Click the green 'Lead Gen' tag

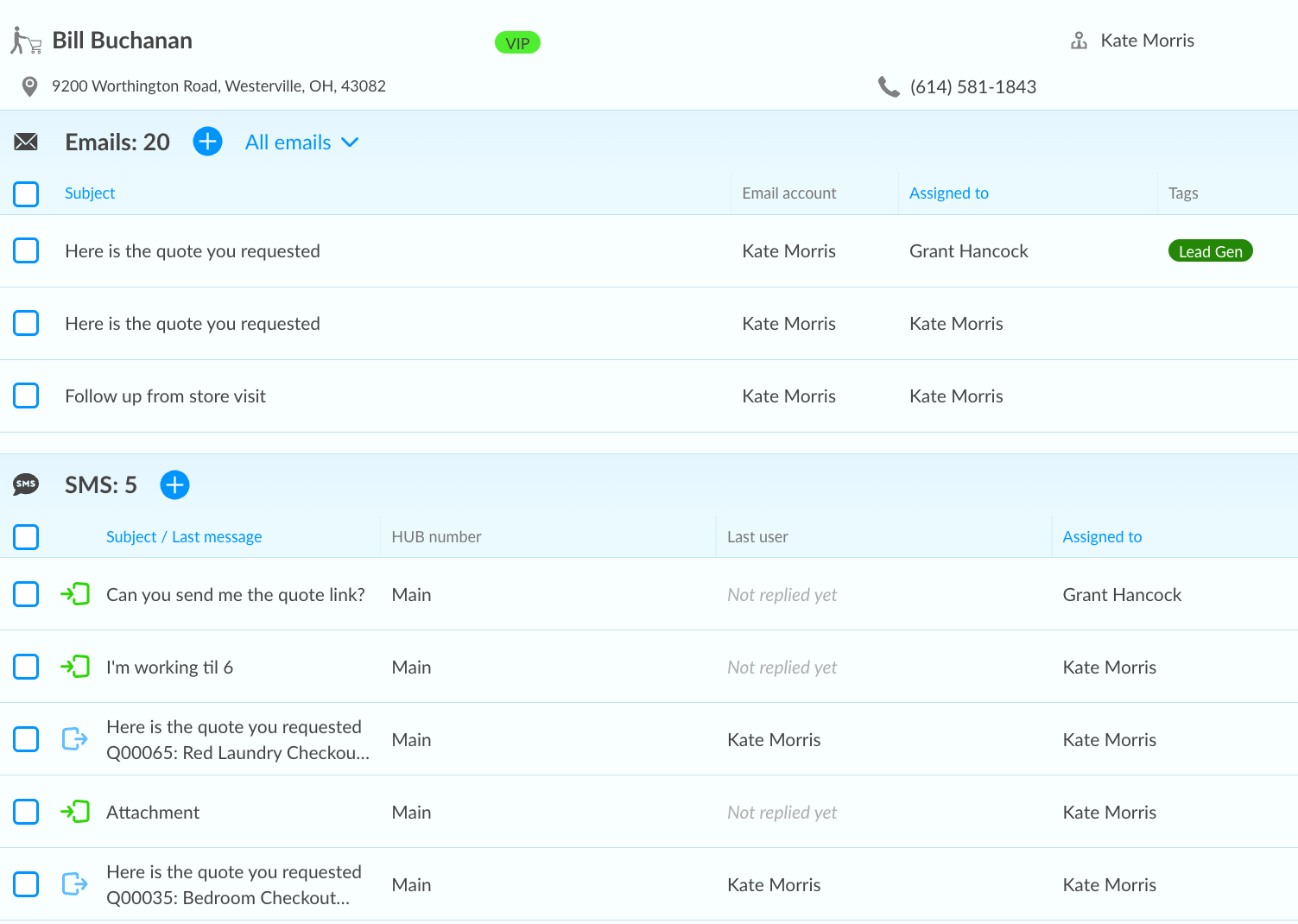[x=1210, y=251]
